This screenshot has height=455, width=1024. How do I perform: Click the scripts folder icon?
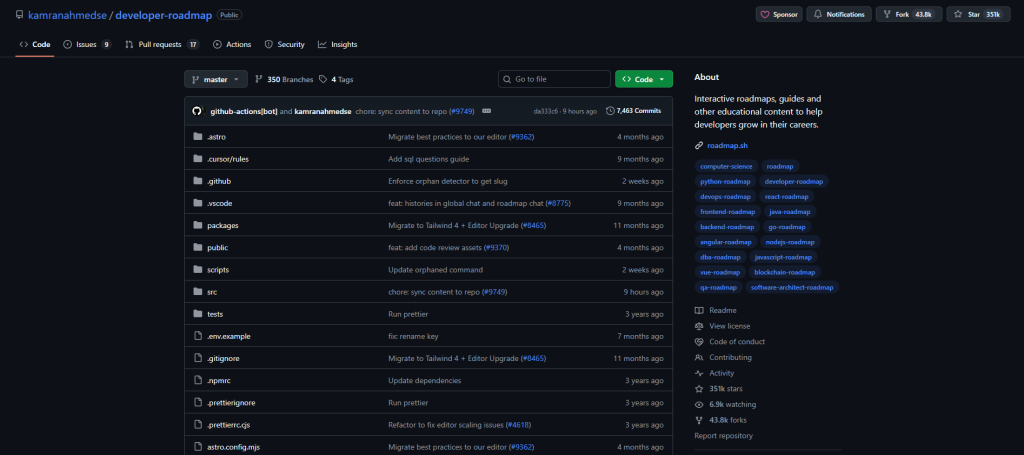tap(198, 270)
